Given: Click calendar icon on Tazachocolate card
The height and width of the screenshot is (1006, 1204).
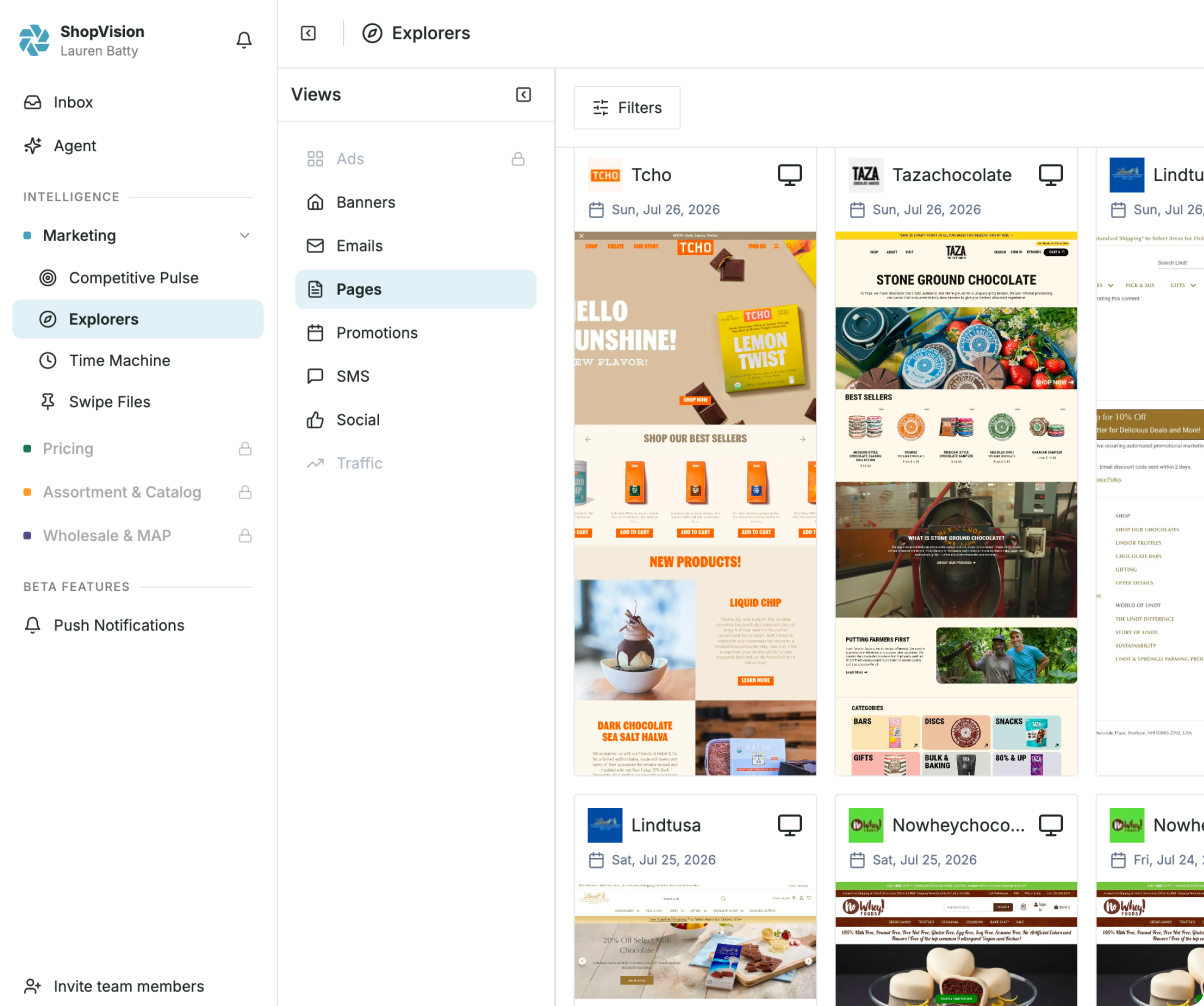Looking at the screenshot, I should (857, 210).
